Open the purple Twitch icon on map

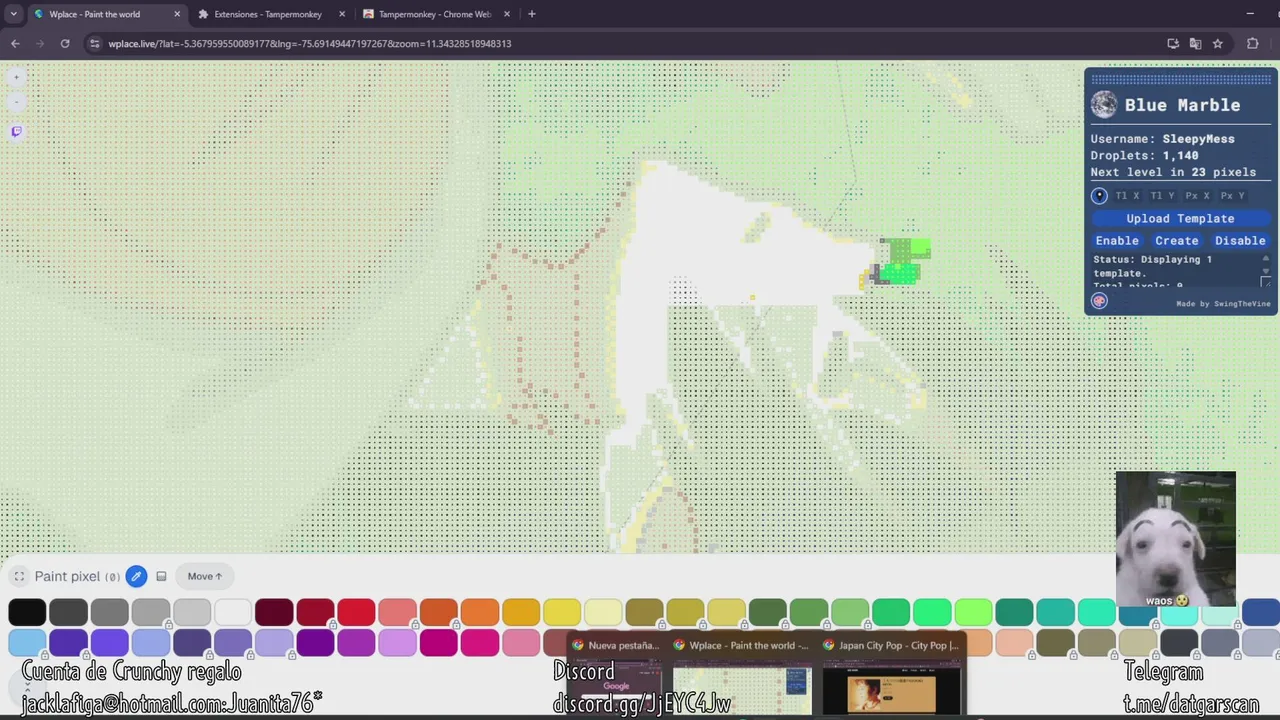click(x=16, y=131)
